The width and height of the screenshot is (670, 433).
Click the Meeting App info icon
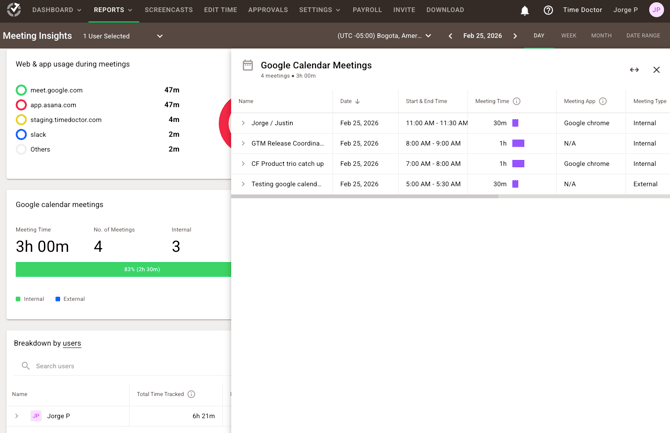click(x=603, y=101)
